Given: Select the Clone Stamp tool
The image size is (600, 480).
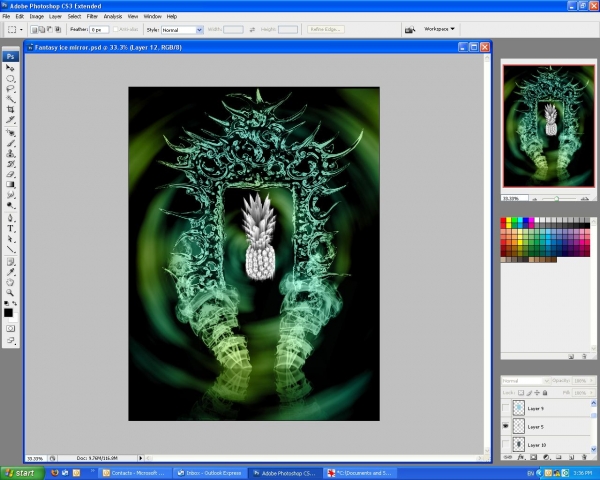Looking at the screenshot, I should pos(10,153).
